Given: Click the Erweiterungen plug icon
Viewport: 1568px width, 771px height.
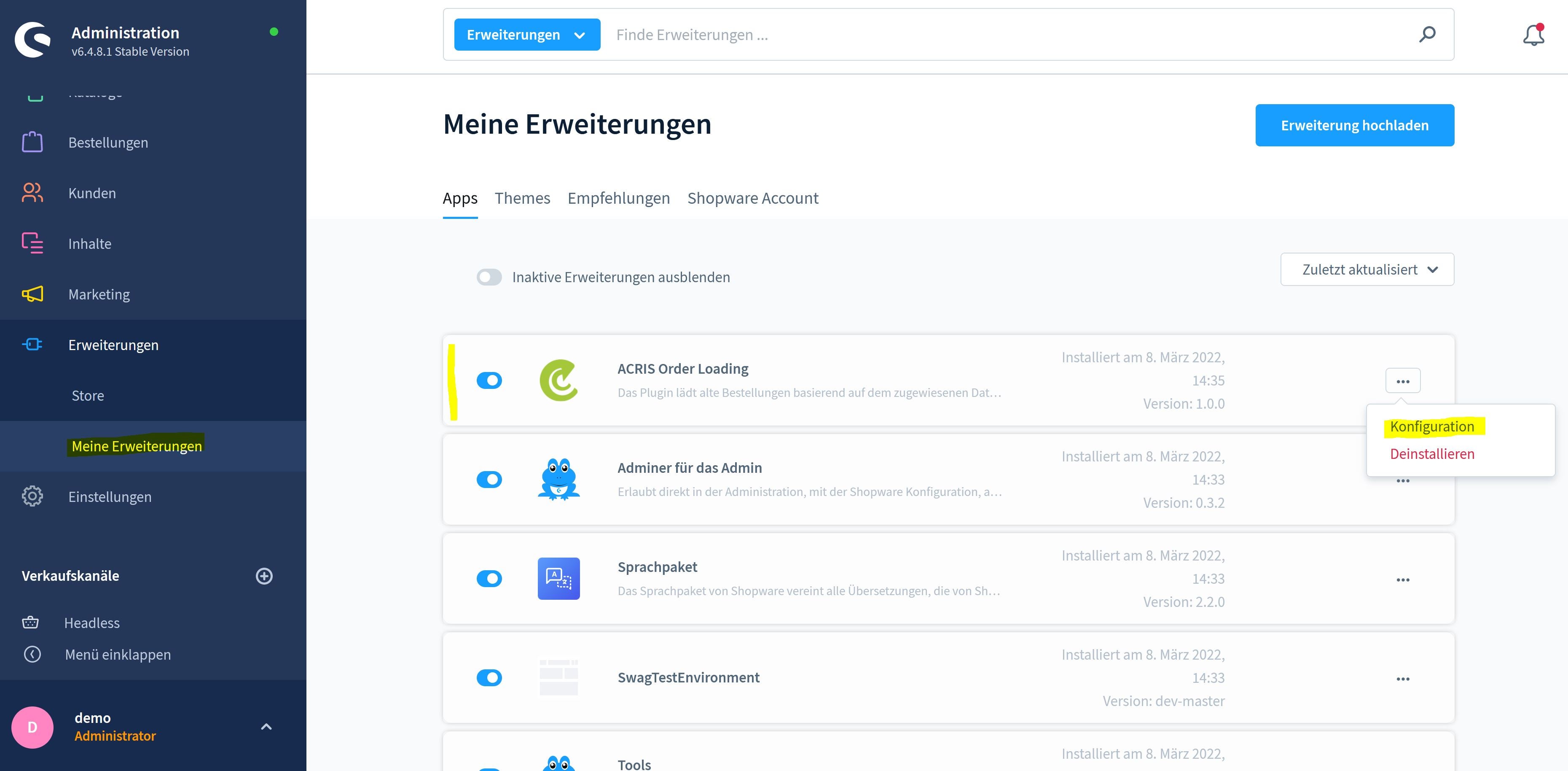Looking at the screenshot, I should (x=32, y=345).
